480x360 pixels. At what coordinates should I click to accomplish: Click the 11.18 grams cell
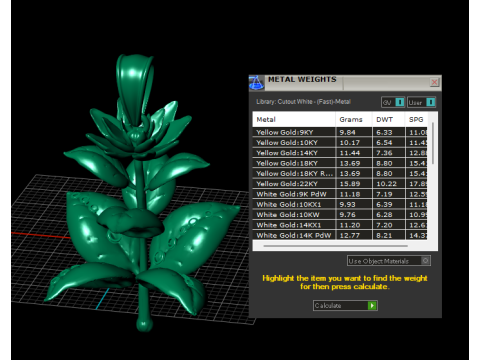click(354, 194)
